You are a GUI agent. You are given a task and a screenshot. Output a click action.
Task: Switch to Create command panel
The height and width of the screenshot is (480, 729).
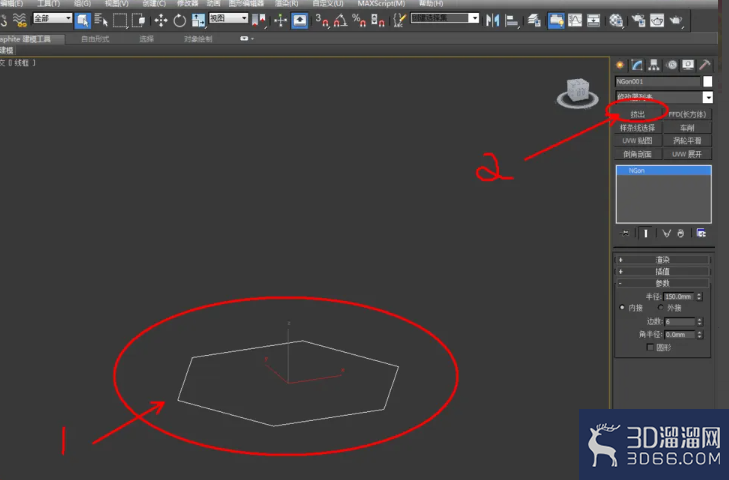pyautogui.click(x=620, y=65)
